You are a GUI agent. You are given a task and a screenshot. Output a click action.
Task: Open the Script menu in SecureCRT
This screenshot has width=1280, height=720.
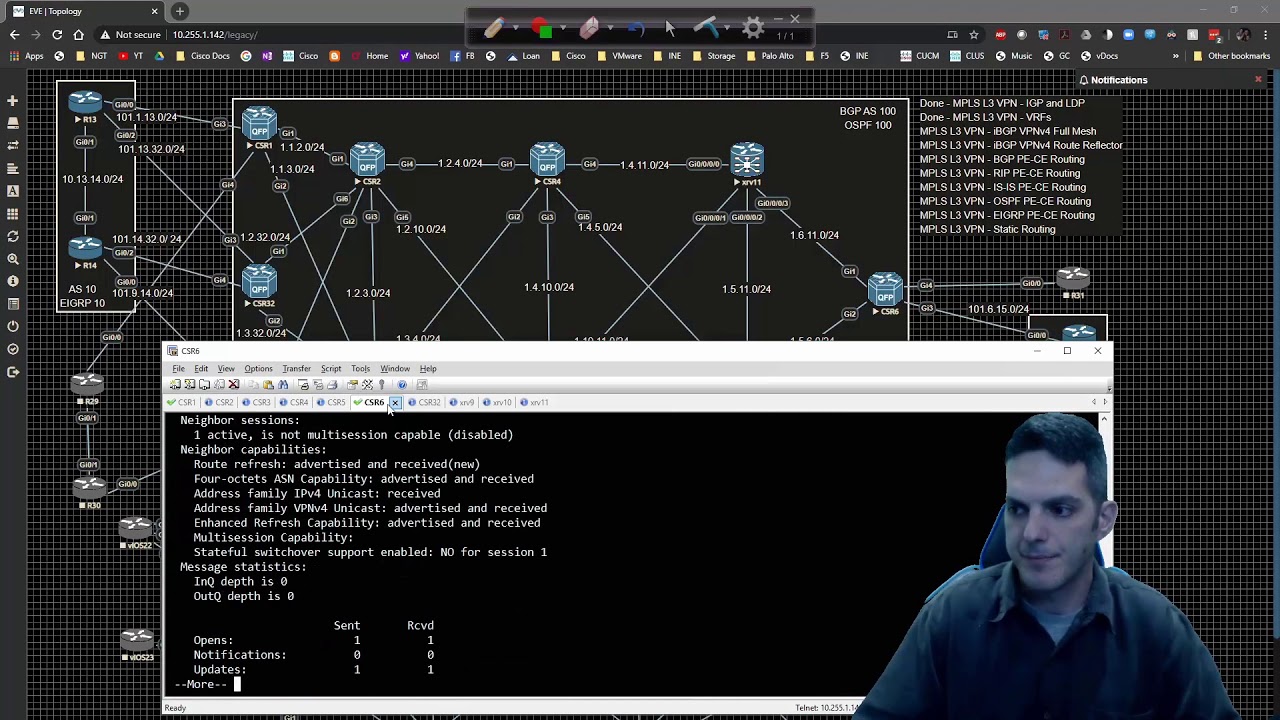(x=331, y=368)
